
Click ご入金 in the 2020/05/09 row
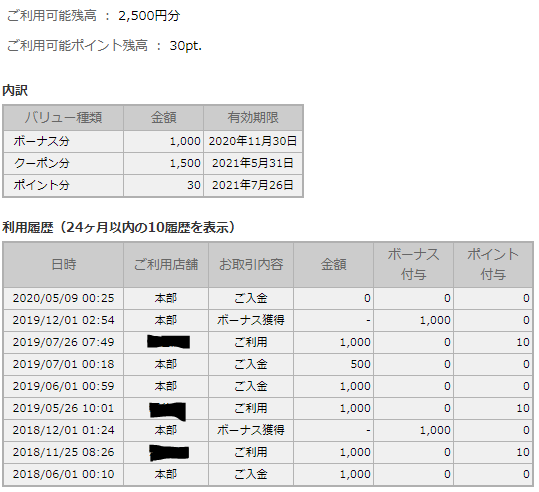[251, 298]
